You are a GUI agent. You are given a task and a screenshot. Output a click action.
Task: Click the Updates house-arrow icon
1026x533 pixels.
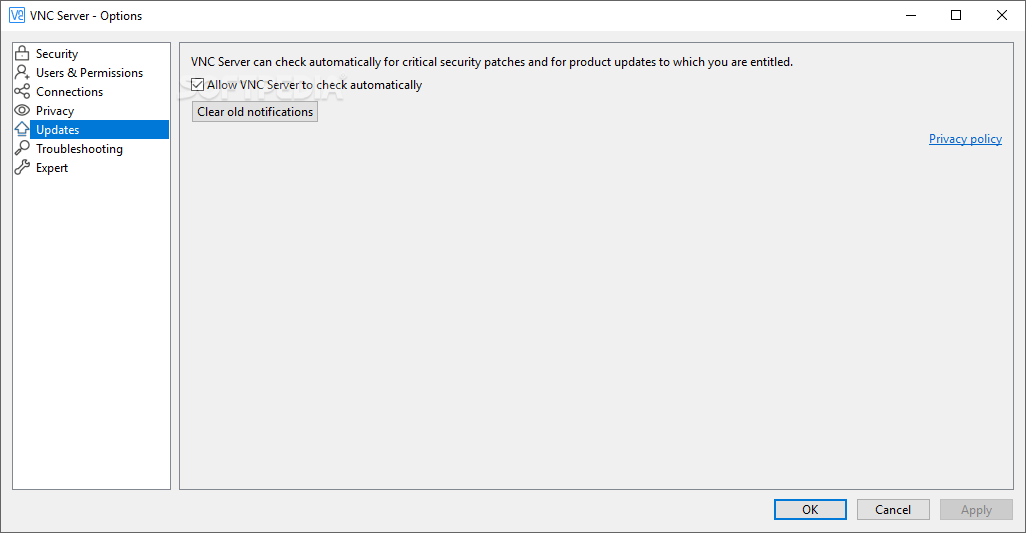click(x=22, y=130)
